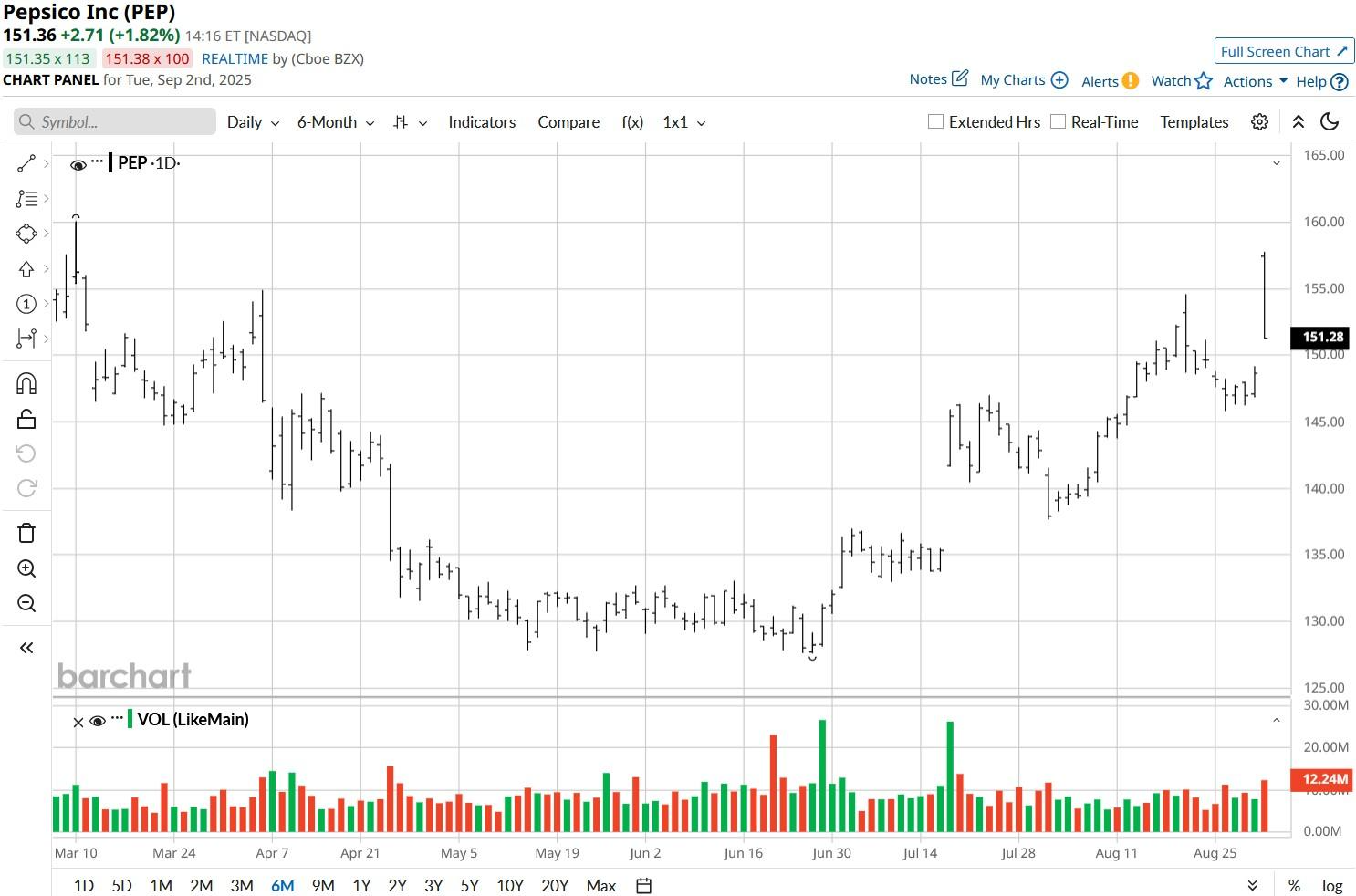Toggle the magnet snap tool
This screenshot has height=896, width=1356.
pyautogui.click(x=26, y=383)
